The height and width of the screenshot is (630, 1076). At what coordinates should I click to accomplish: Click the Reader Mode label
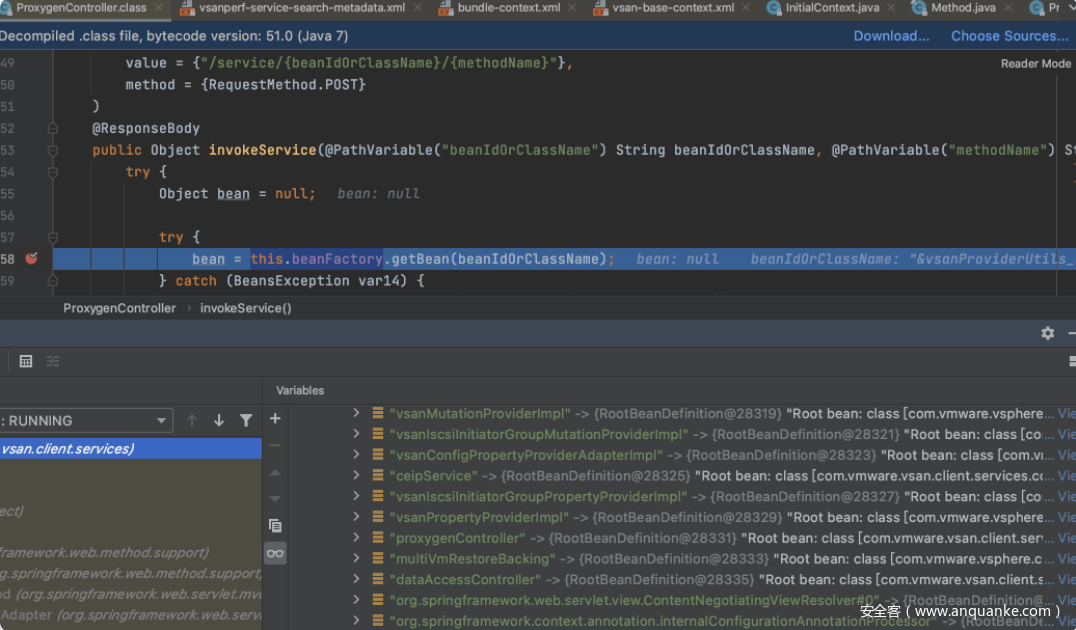pyautogui.click(x=1035, y=64)
